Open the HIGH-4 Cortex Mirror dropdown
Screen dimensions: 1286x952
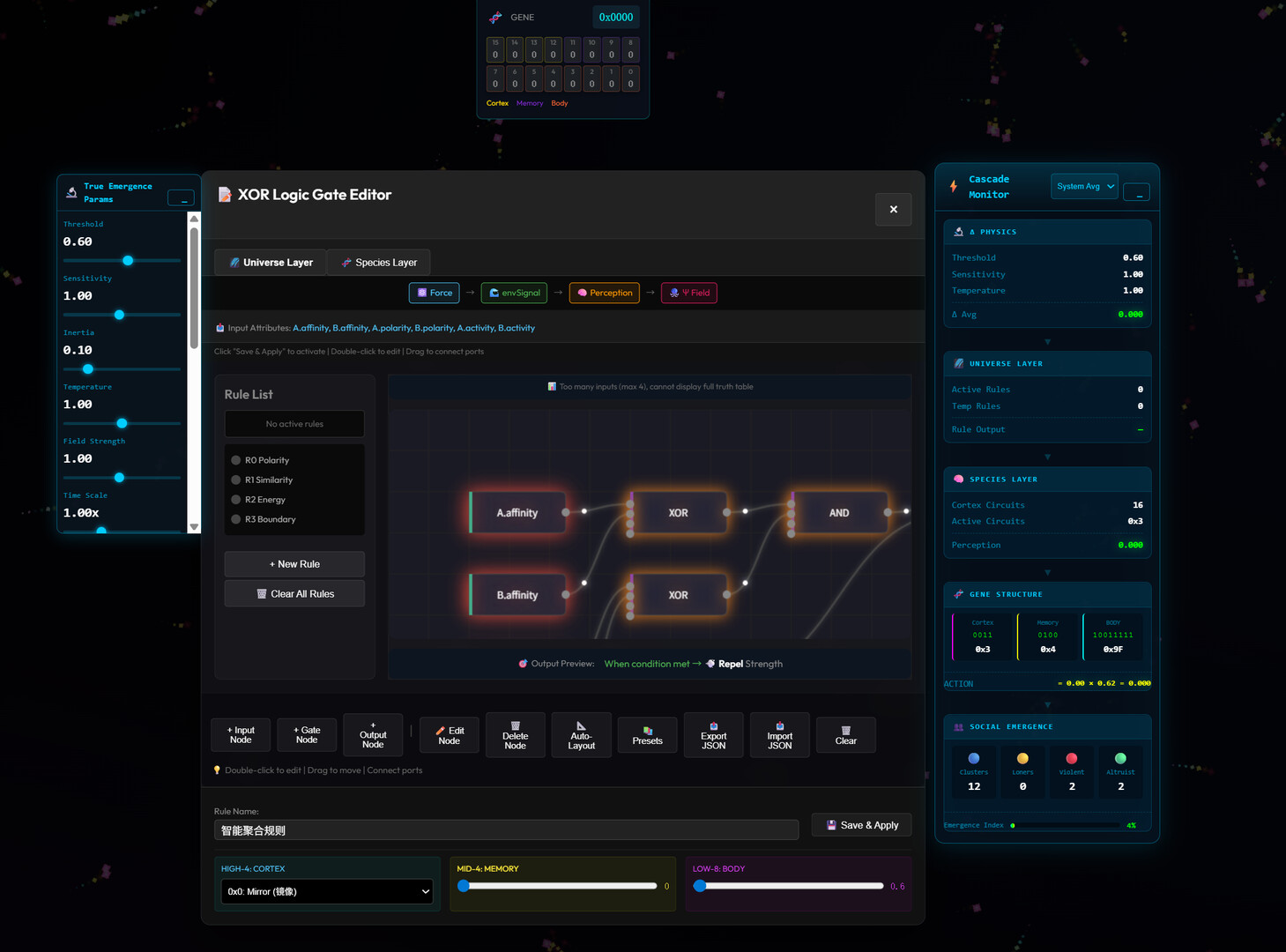click(x=326, y=891)
